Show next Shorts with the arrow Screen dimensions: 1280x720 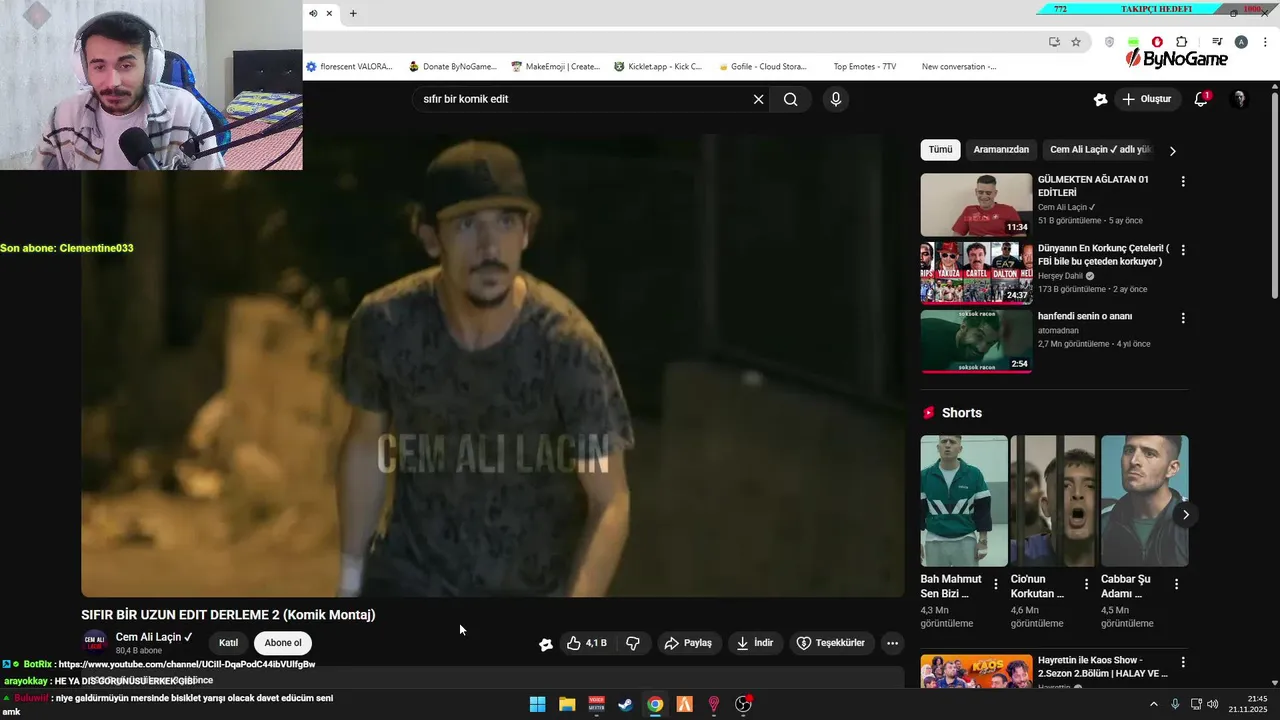(1185, 514)
